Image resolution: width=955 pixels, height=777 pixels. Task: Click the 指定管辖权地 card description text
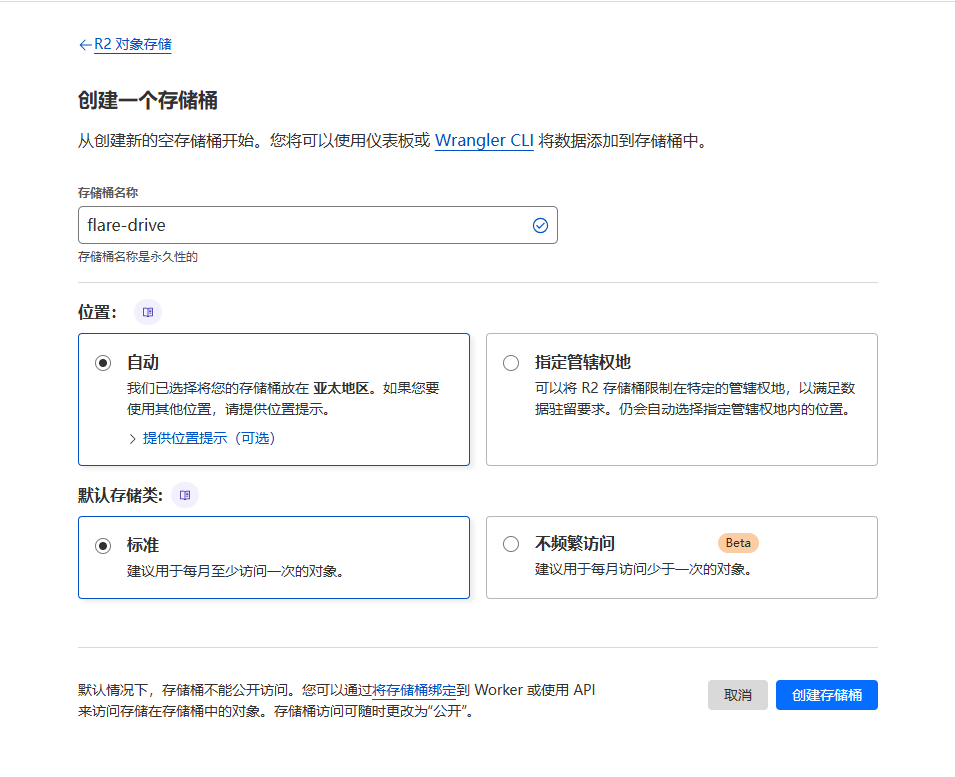(x=694, y=398)
